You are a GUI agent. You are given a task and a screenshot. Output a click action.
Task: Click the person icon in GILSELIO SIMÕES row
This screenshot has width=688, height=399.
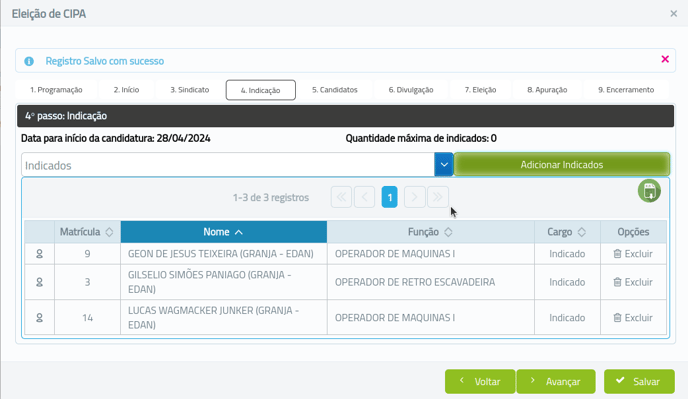pyautogui.click(x=39, y=282)
